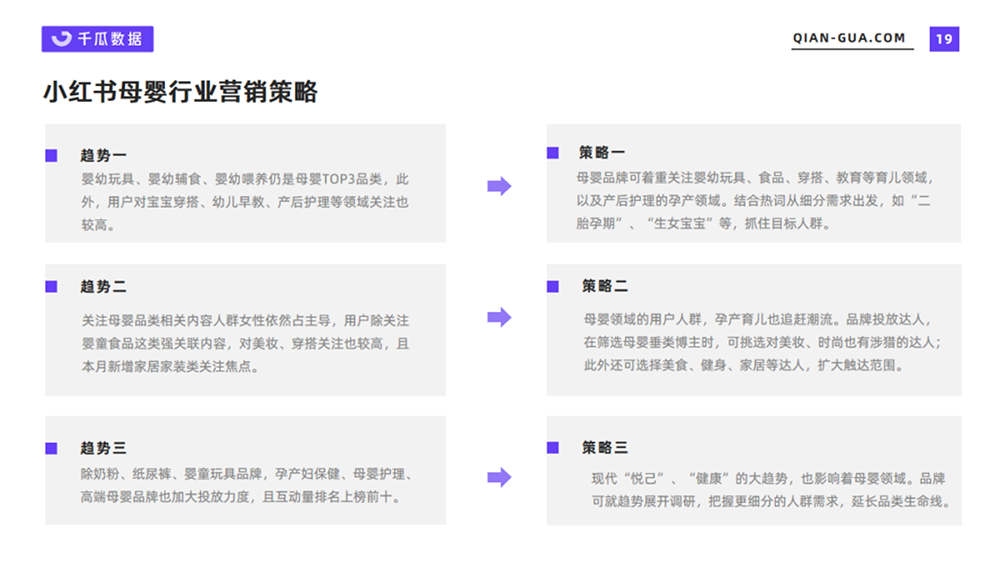1000x563 pixels.
Task: Click the purple square bullet beside 策略一
Action: 553,153
